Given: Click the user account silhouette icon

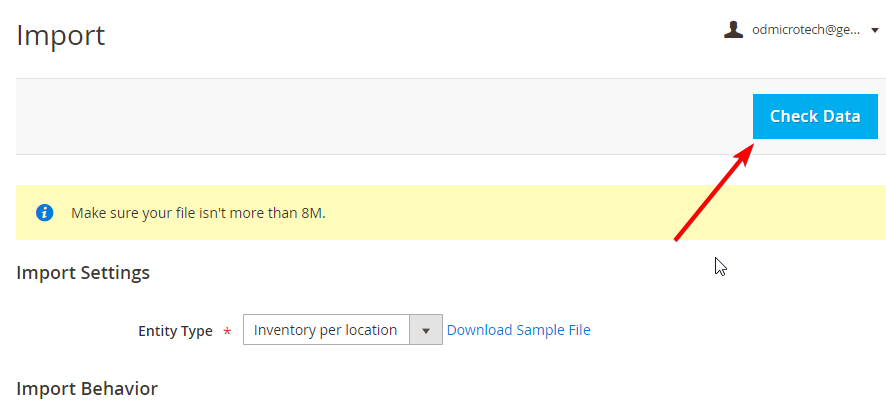Looking at the screenshot, I should [733, 30].
